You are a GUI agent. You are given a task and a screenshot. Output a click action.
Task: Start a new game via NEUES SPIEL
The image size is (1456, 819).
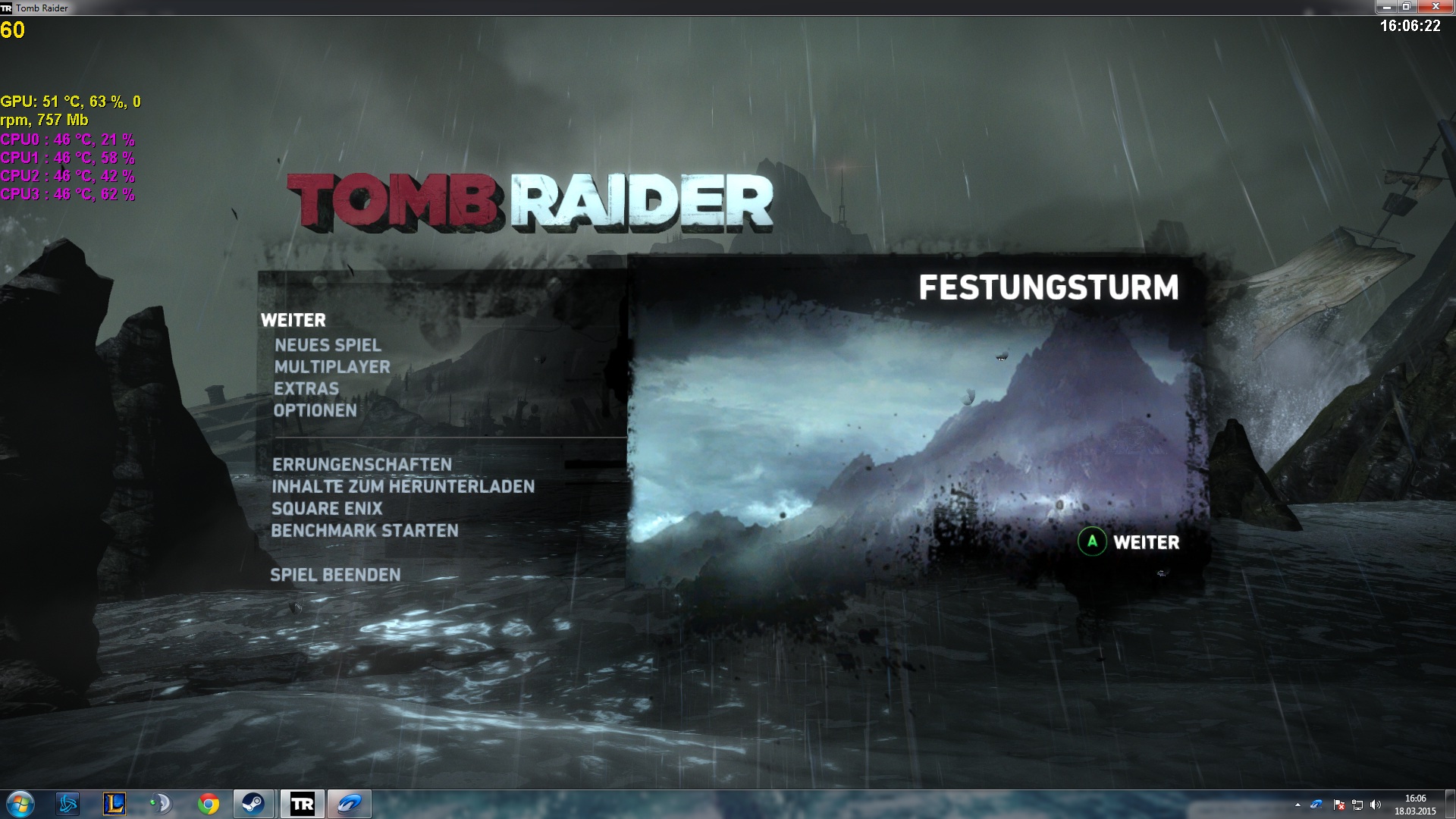328,345
